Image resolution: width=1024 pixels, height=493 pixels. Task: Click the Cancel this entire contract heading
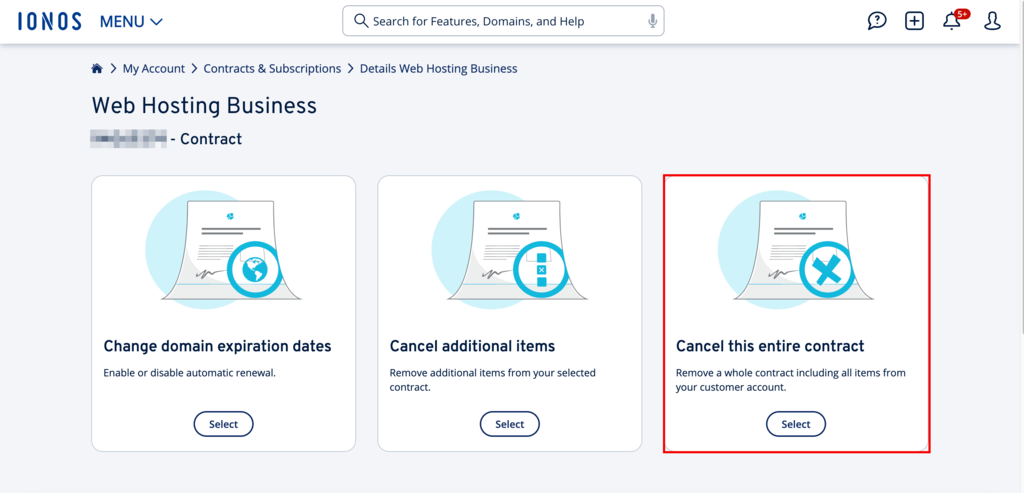tap(770, 346)
